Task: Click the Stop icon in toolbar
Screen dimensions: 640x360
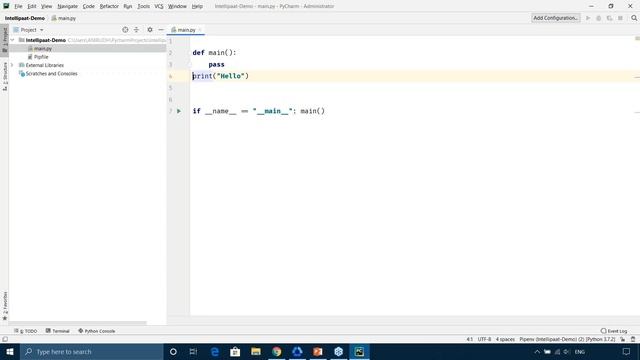Action: coord(620,18)
